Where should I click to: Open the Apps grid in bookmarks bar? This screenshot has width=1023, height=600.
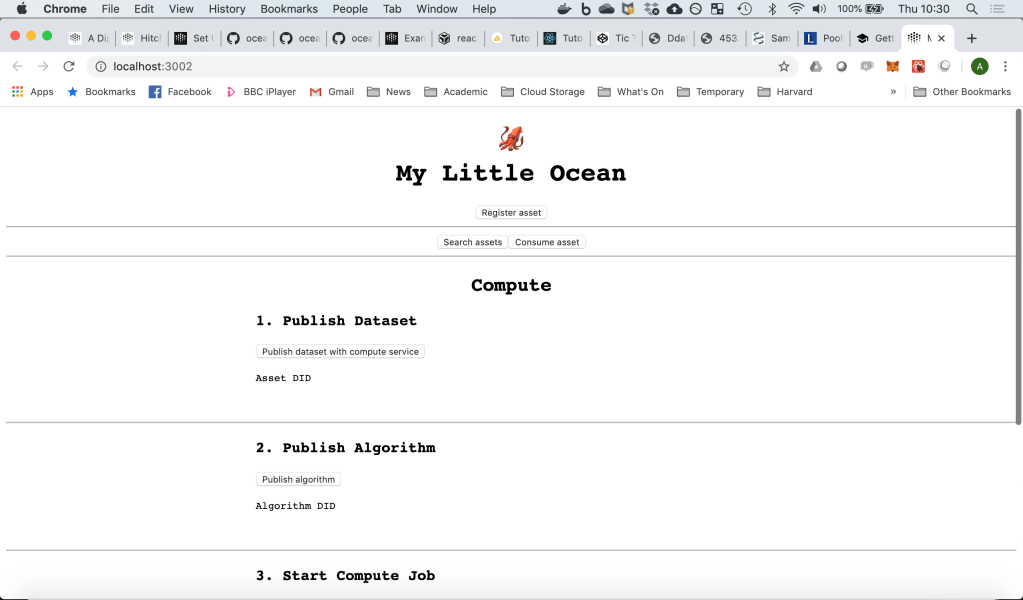(x=32, y=91)
